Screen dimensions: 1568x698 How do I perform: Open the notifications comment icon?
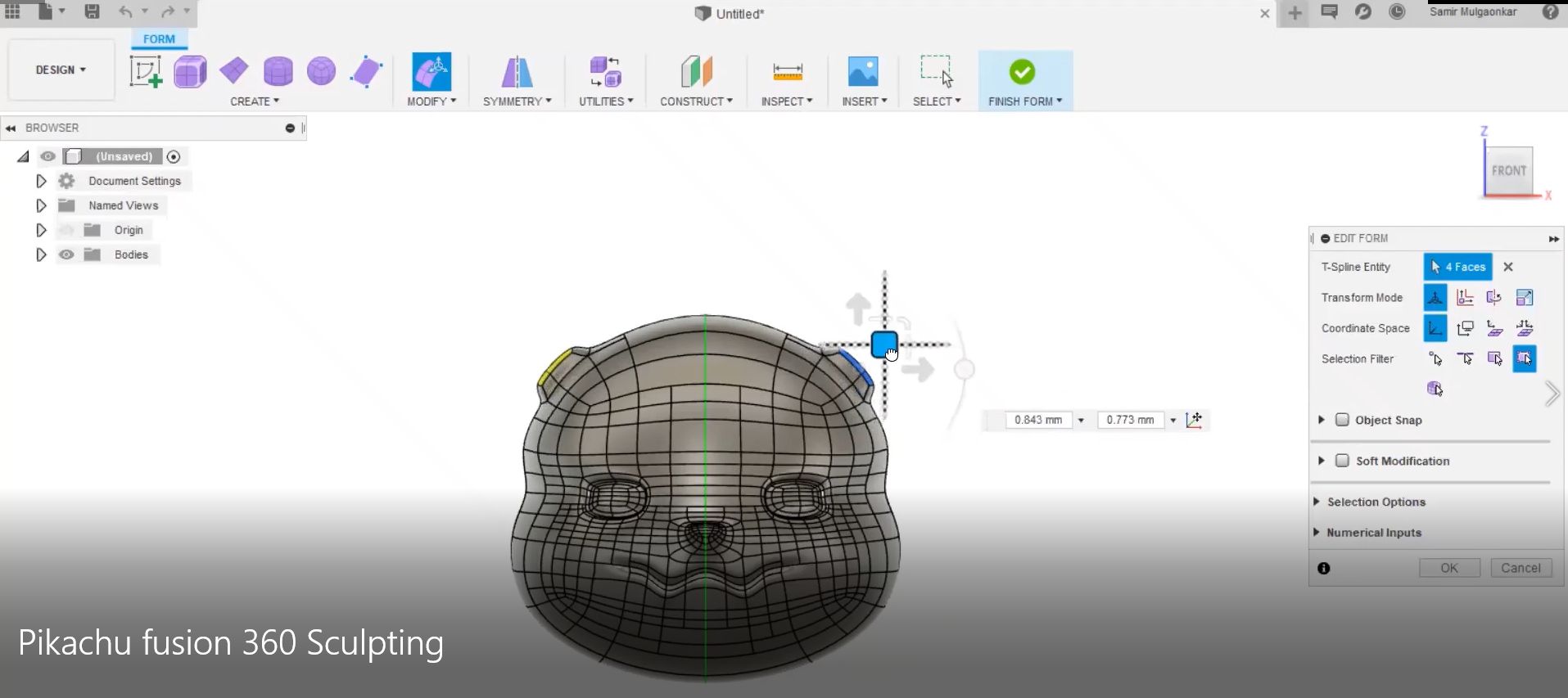(x=1330, y=11)
